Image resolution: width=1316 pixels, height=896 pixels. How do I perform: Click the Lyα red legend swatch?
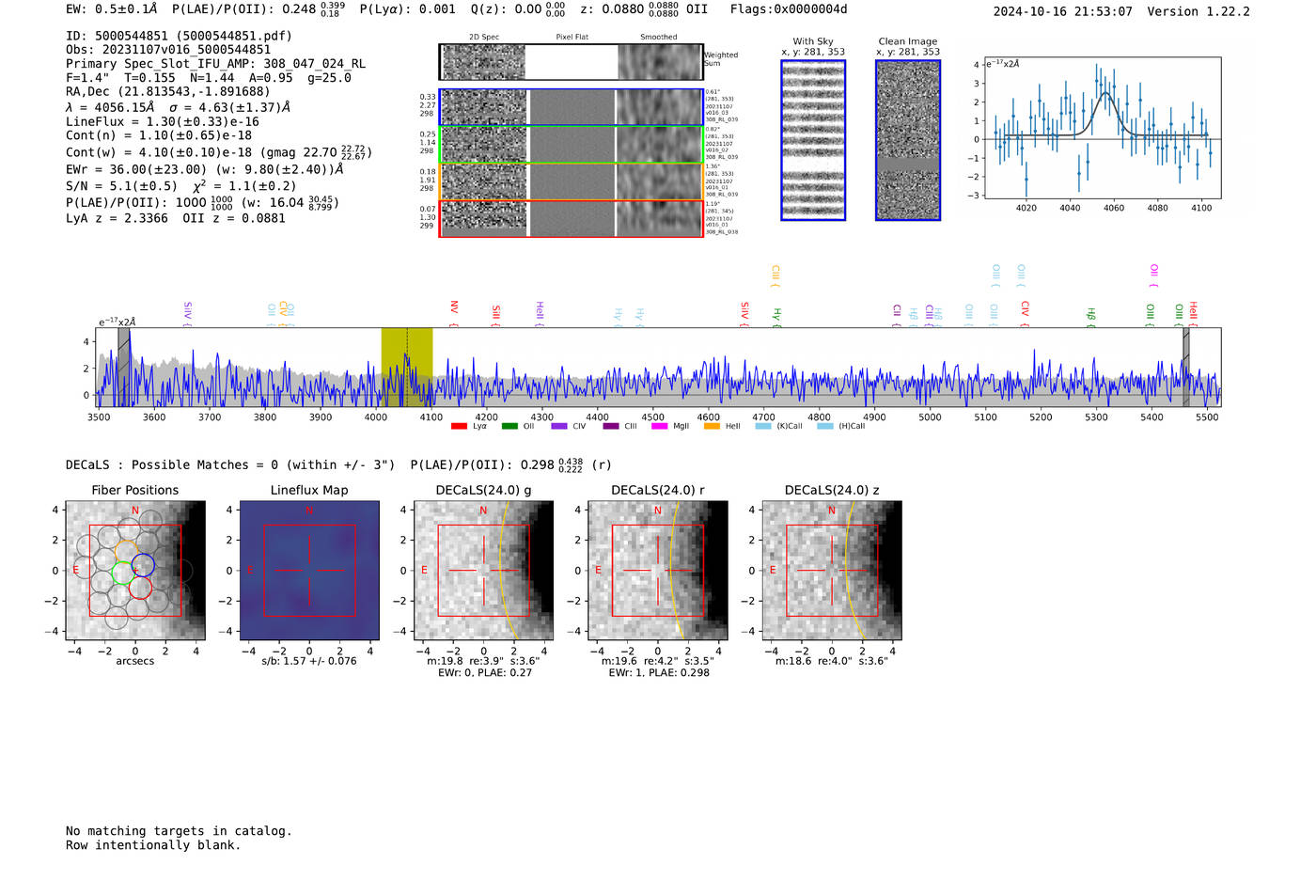(x=459, y=427)
